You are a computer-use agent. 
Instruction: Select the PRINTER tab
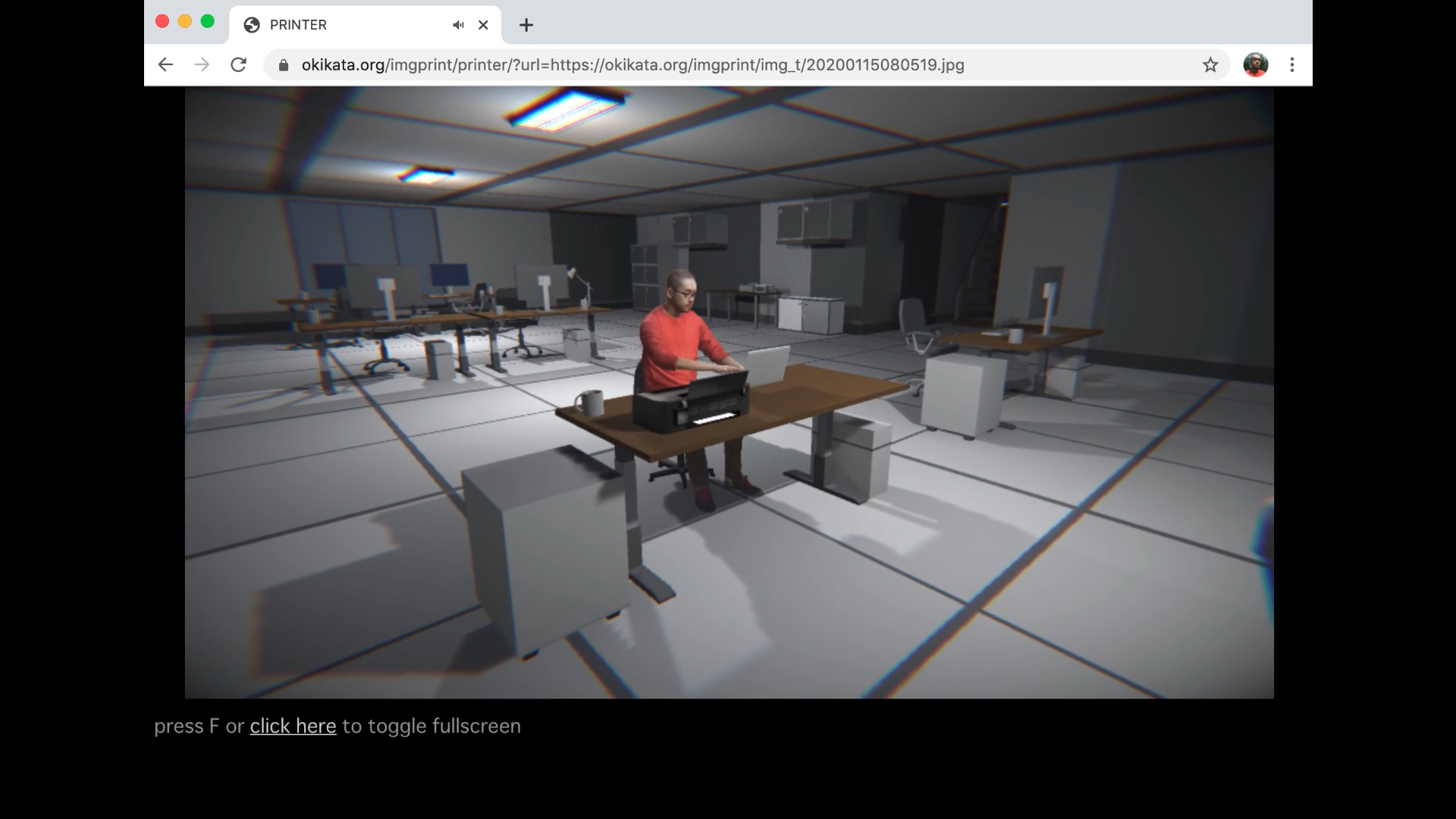(349, 25)
